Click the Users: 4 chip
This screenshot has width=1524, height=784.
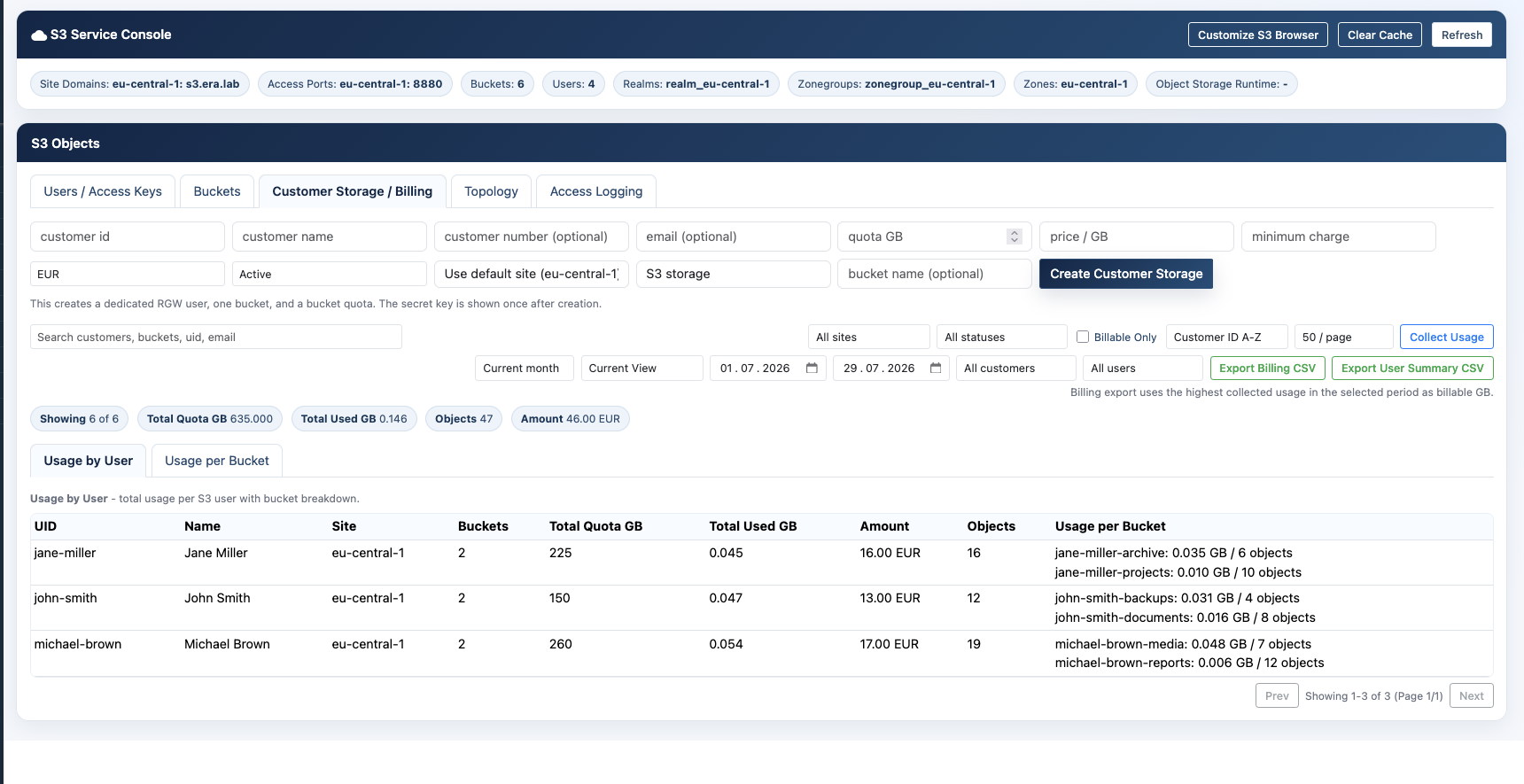(x=573, y=84)
